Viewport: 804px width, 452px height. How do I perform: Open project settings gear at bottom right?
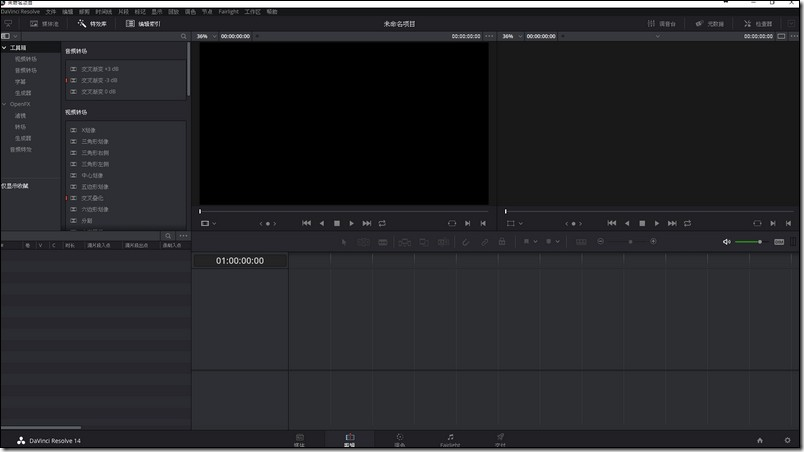pos(788,440)
